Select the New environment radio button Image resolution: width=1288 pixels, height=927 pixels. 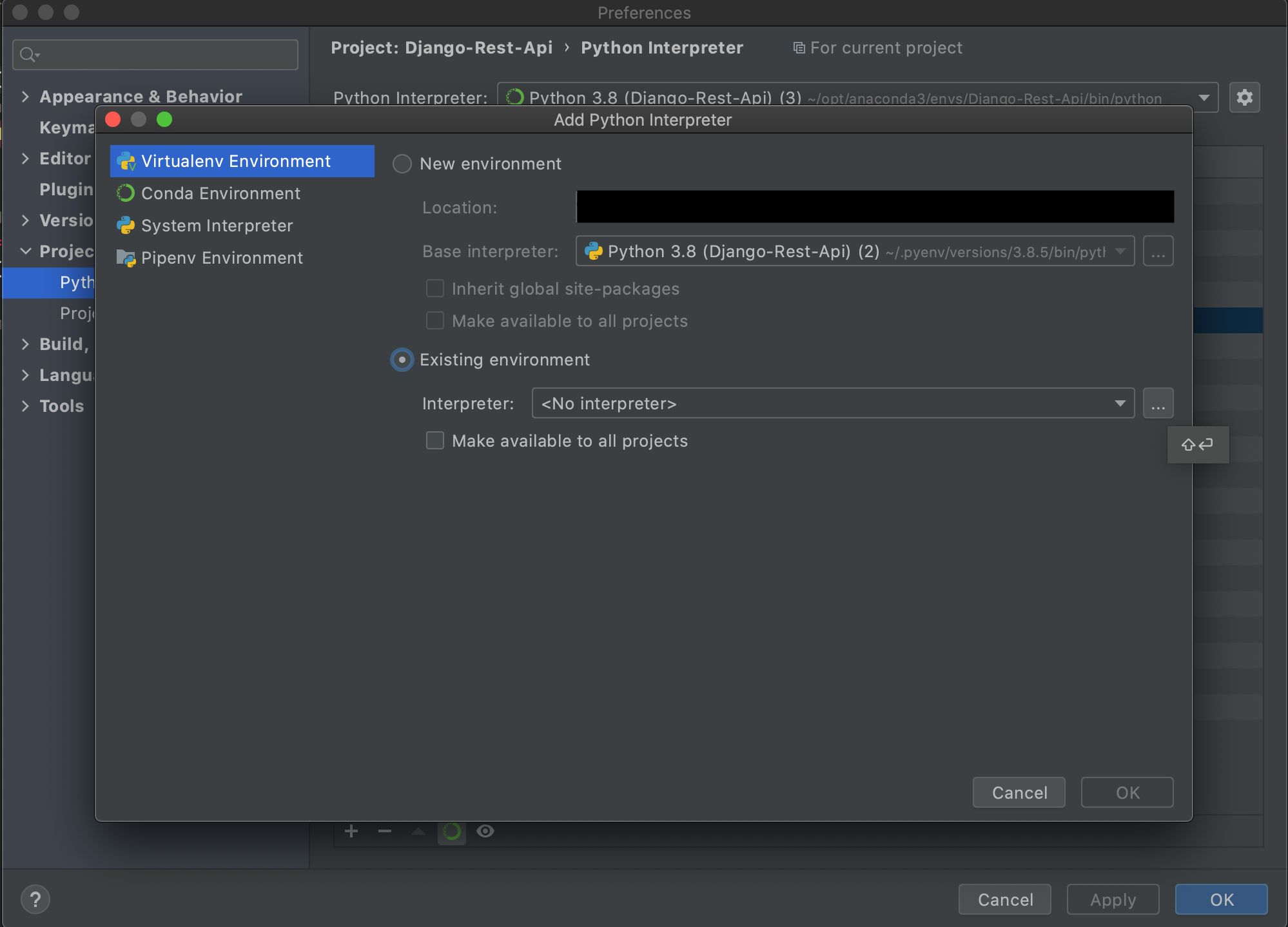(x=402, y=164)
